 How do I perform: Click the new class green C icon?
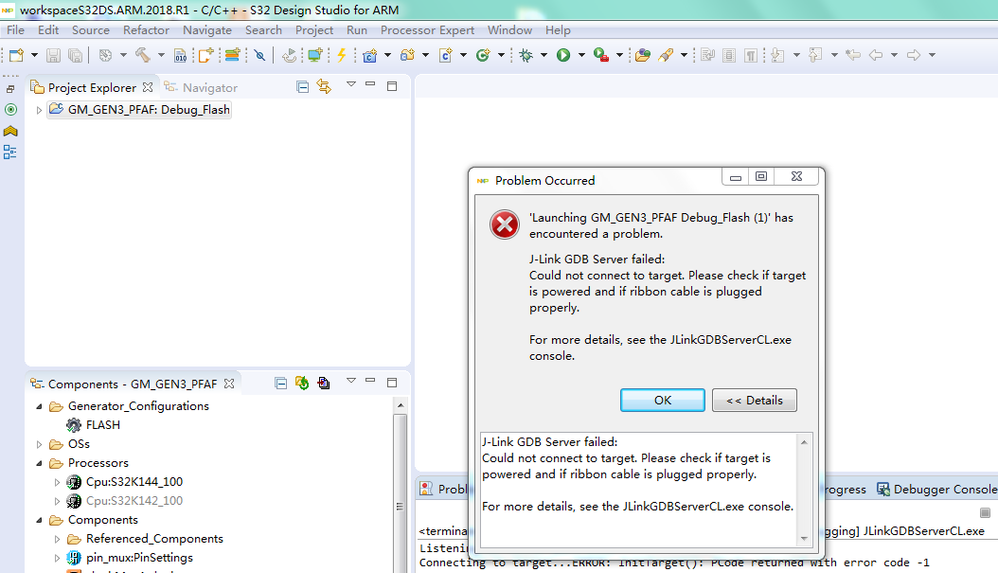tap(483, 55)
